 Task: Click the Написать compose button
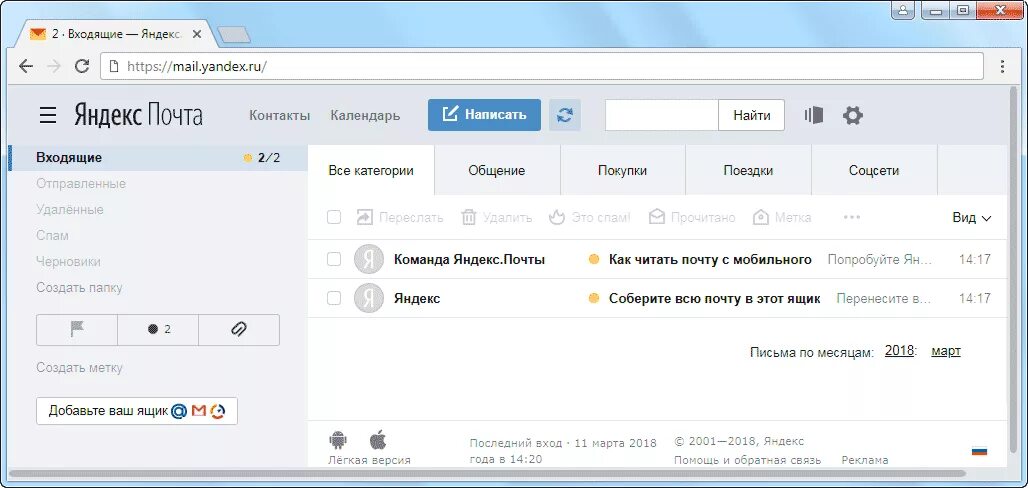tap(484, 115)
